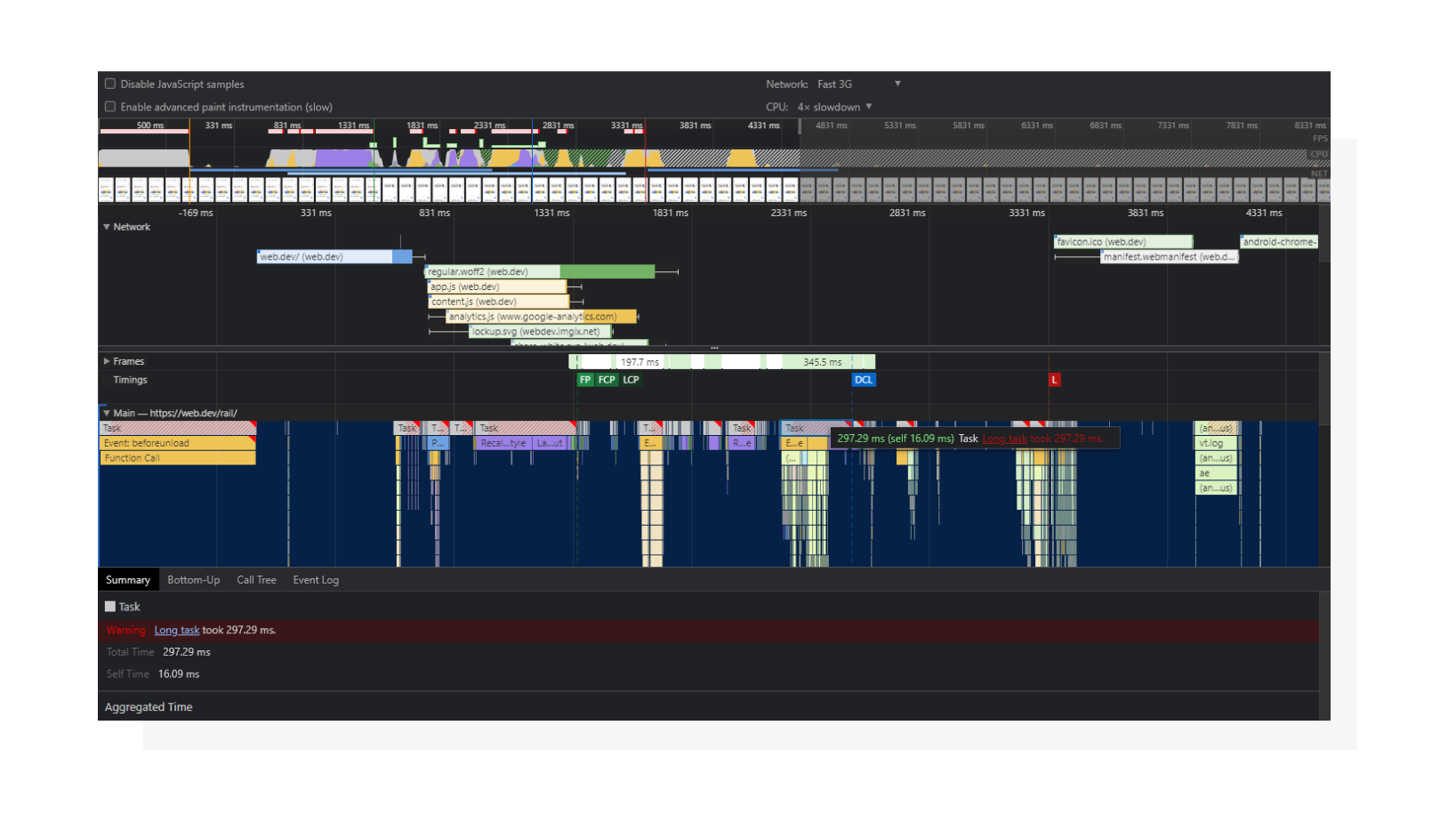Open the Event Log tab
The width and height of the screenshot is (1456, 814).
316,579
